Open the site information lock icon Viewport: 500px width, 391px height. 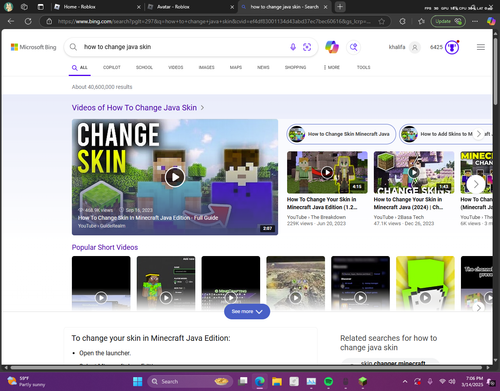[x=49, y=21]
